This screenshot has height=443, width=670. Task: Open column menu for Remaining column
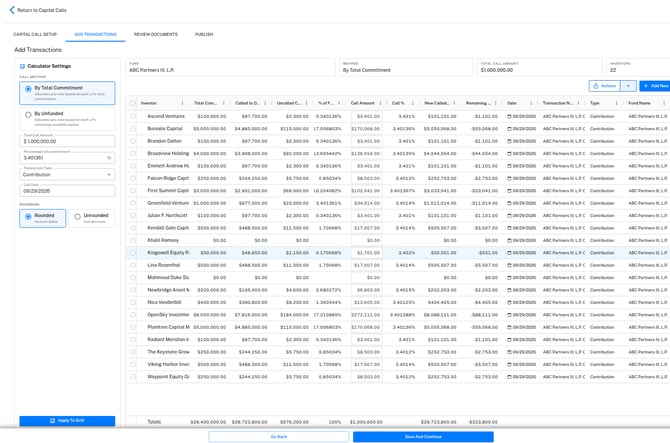click(x=496, y=103)
